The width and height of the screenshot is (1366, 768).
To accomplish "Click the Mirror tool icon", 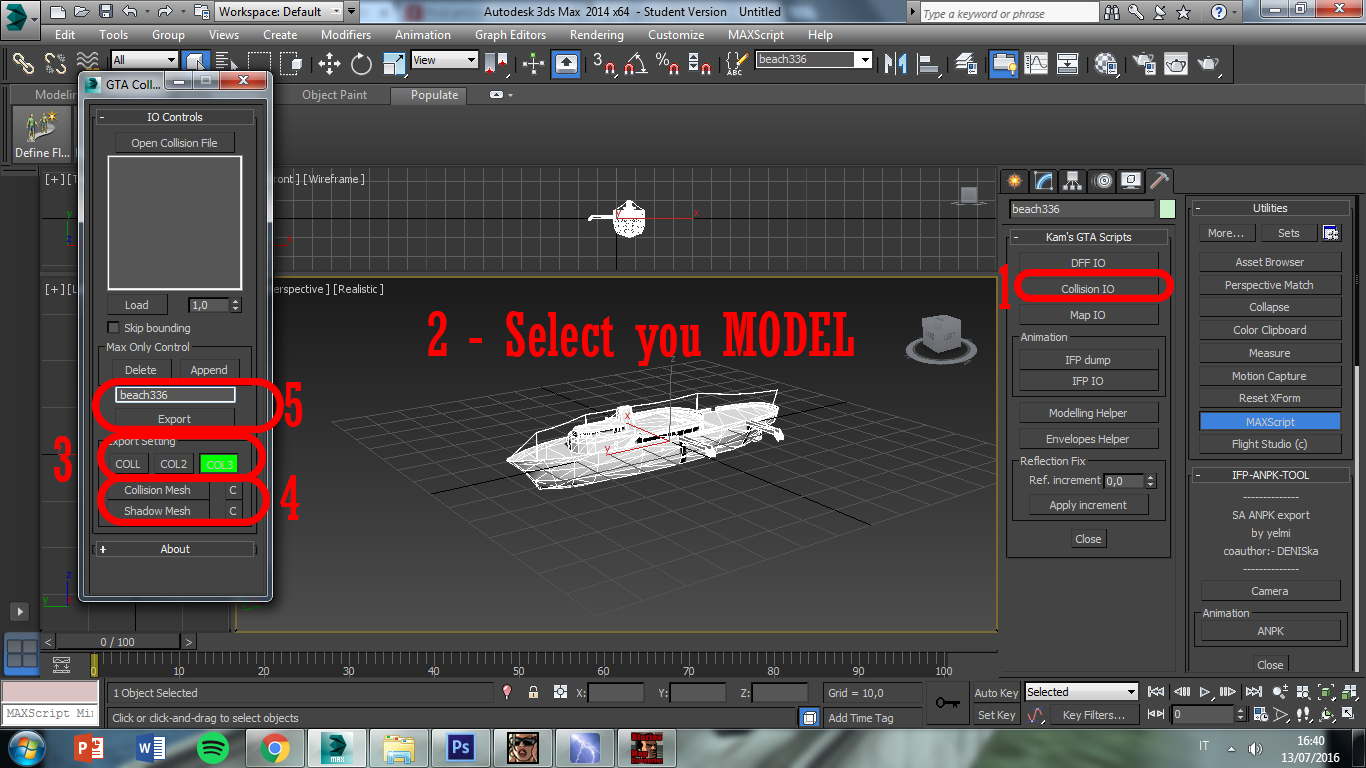I will click(894, 63).
